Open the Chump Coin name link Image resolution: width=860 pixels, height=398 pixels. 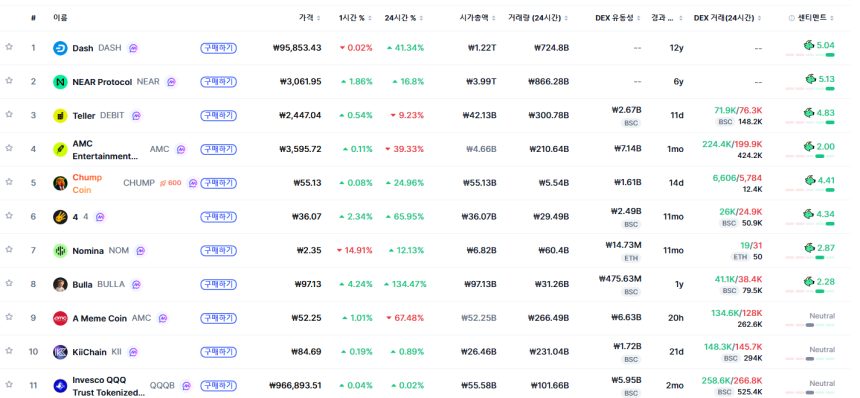tap(87, 183)
